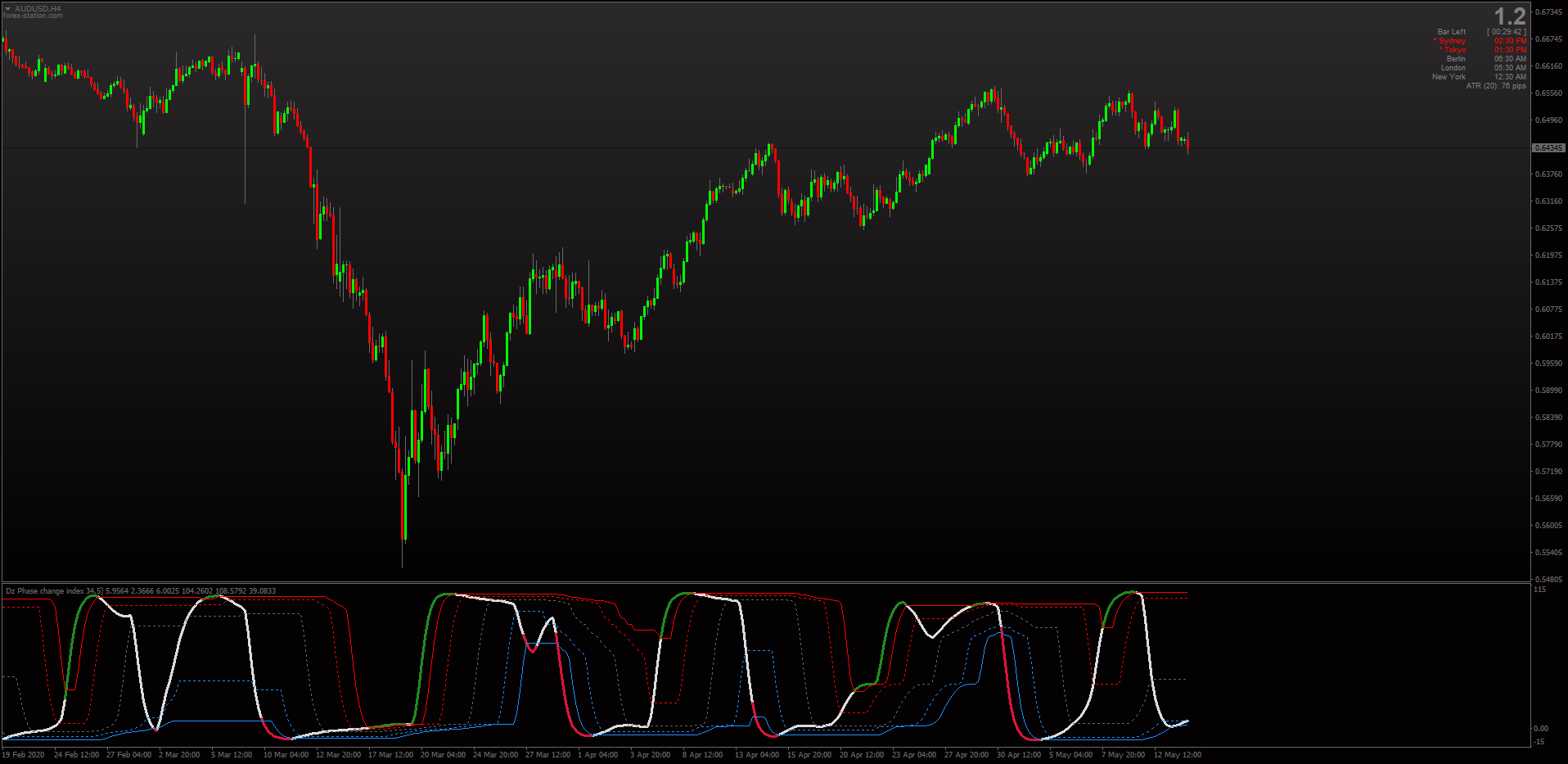Image resolution: width=1568 pixels, height=764 pixels.
Task: Click the 27 Feb 04:00 time label
Action: pos(128,755)
